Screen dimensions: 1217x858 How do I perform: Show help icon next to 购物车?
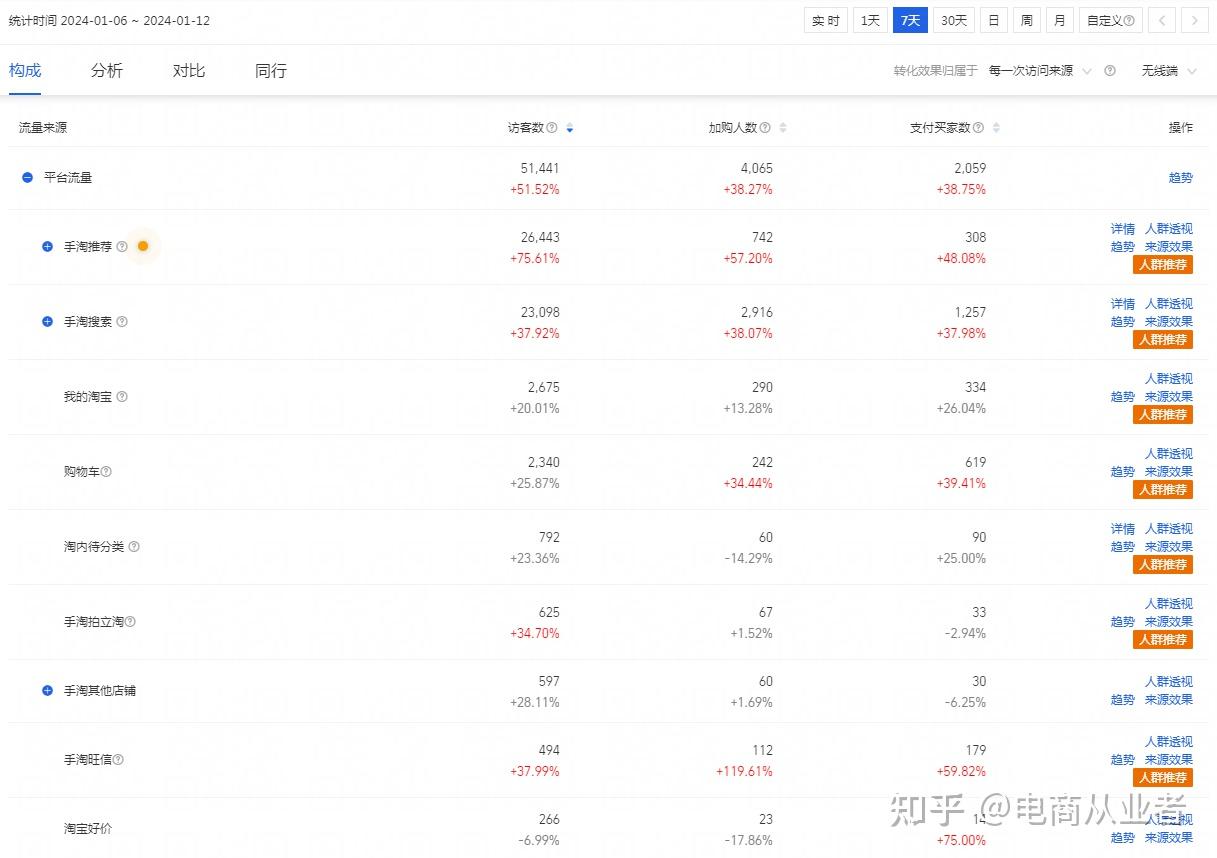pos(106,472)
